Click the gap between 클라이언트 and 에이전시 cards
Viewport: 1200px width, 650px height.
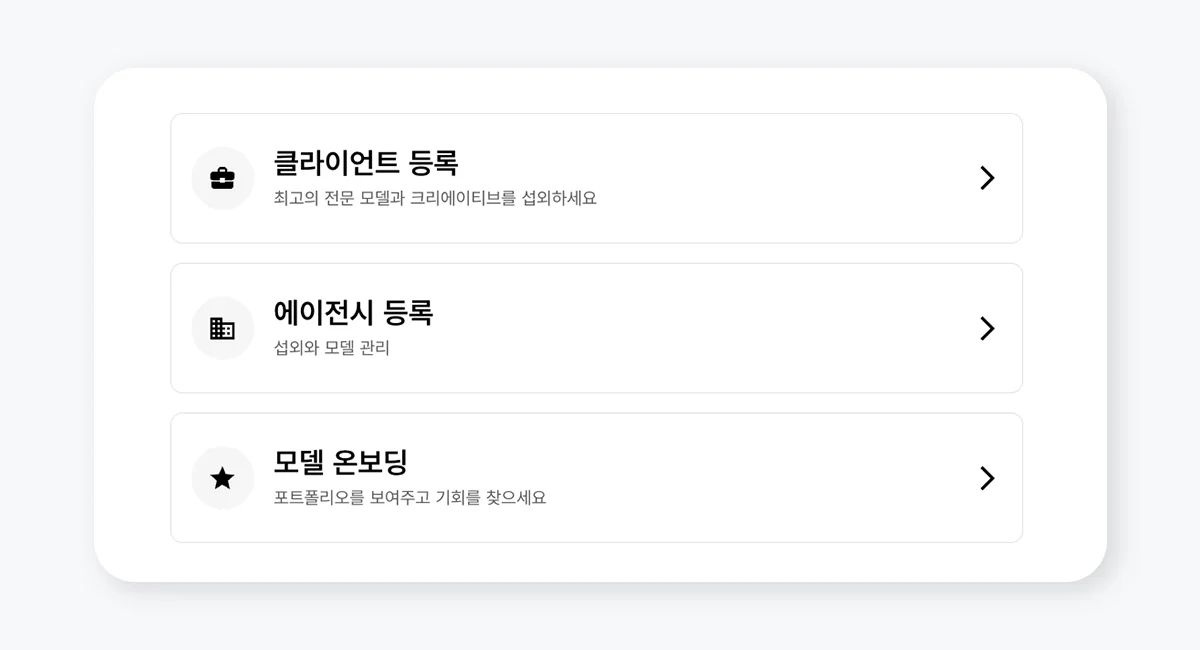pyautogui.click(x=596, y=253)
